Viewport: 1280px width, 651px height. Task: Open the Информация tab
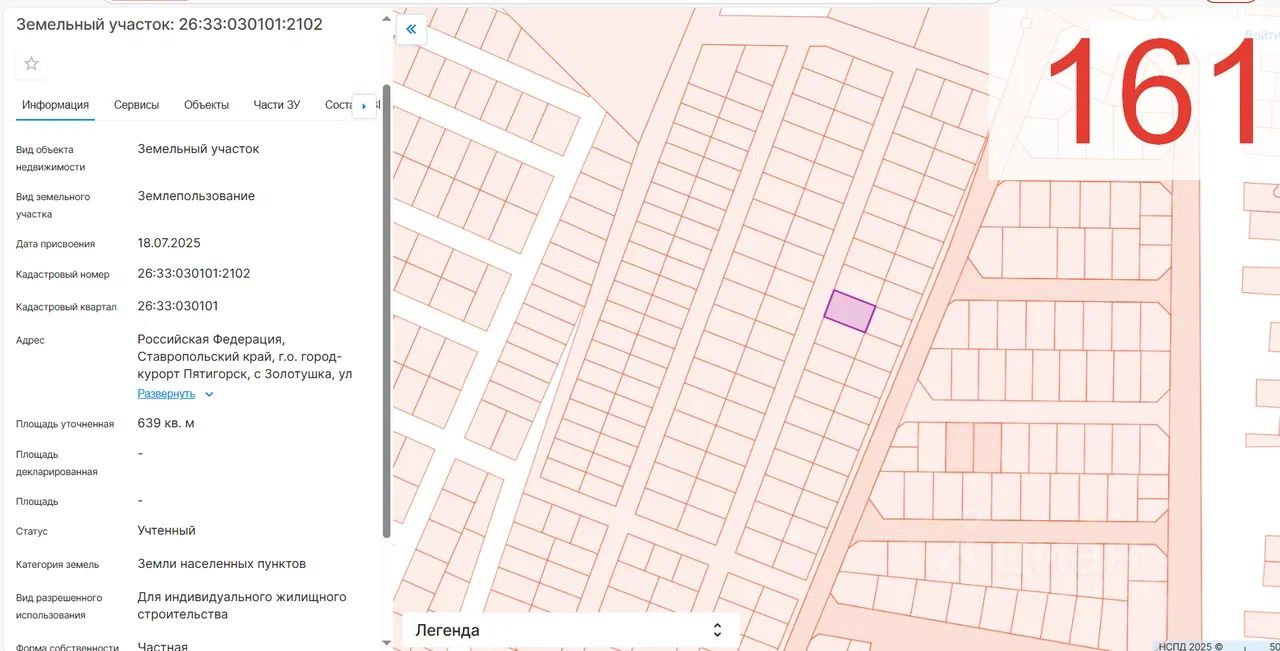(56, 105)
